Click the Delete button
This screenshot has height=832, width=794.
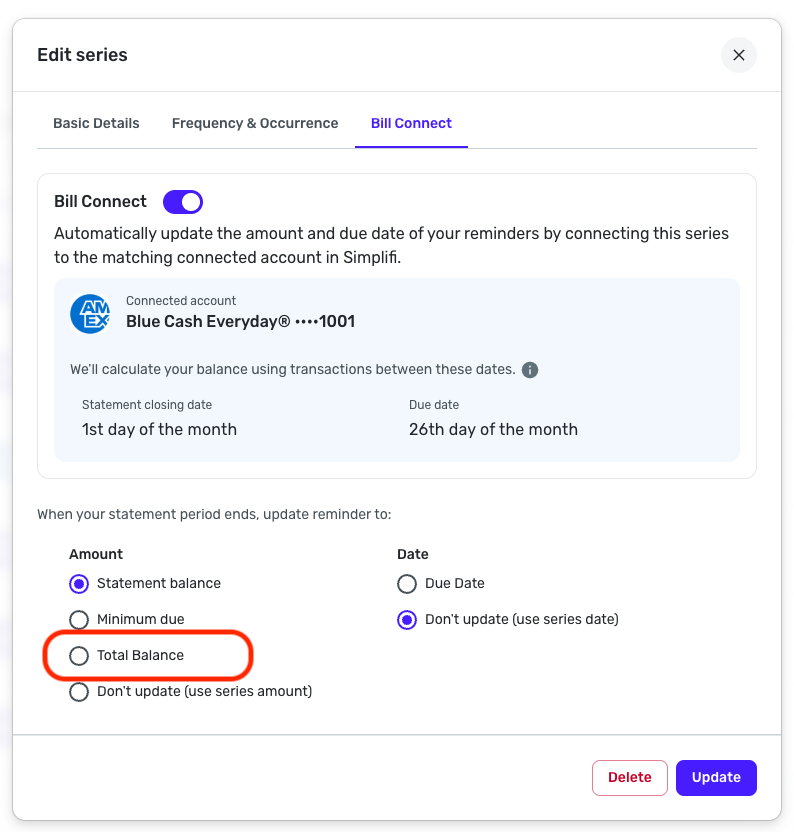630,777
